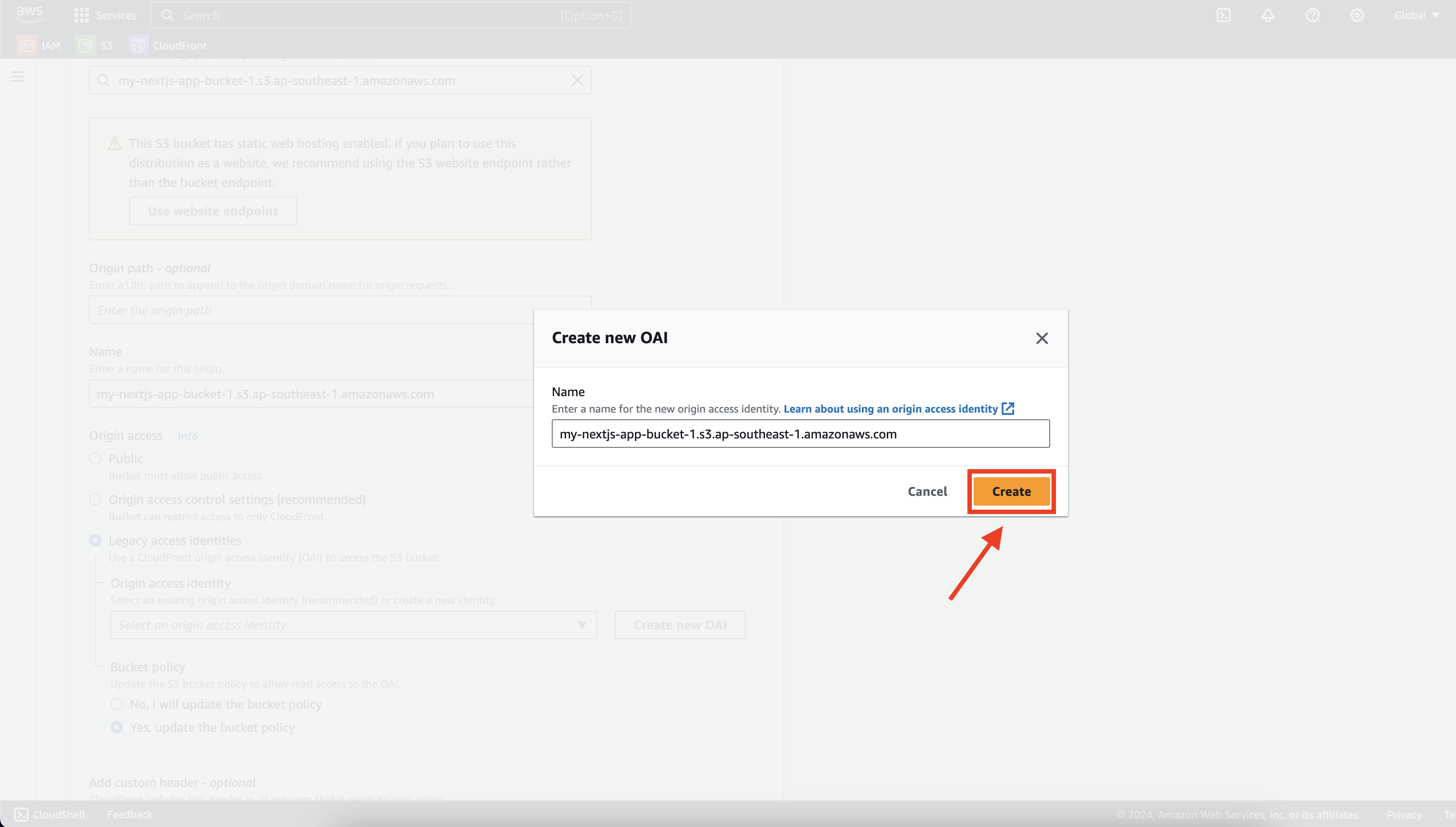Expand the Global region dropdown
Image resolution: width=1456 pixels, height=827 pixels.
click(x=1416, y=15)
